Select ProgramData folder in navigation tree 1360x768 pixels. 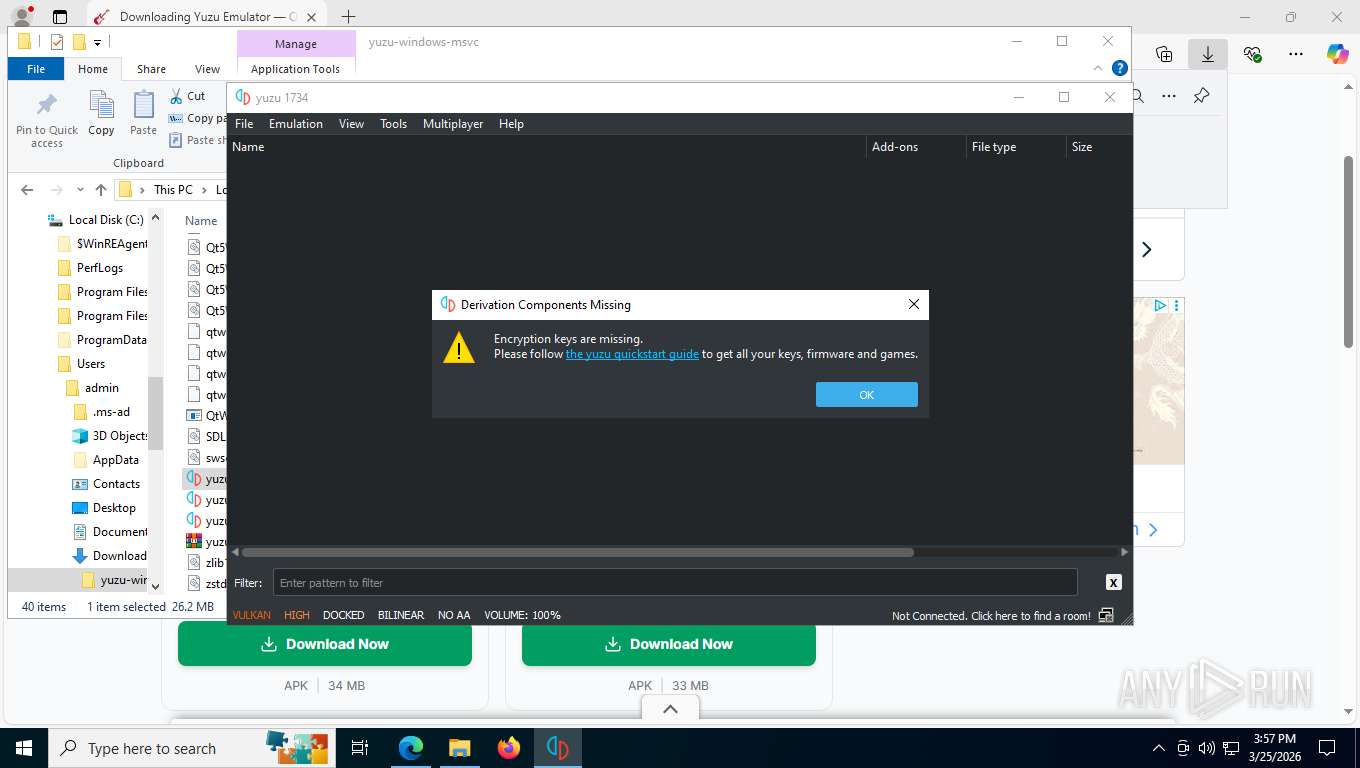coord(102,340)
